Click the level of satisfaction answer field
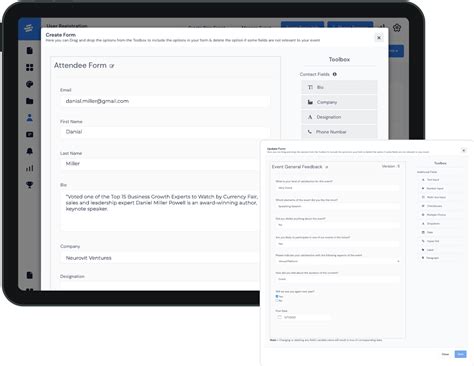Viewport: 474px width, 366px height. (x=338, y=188)
